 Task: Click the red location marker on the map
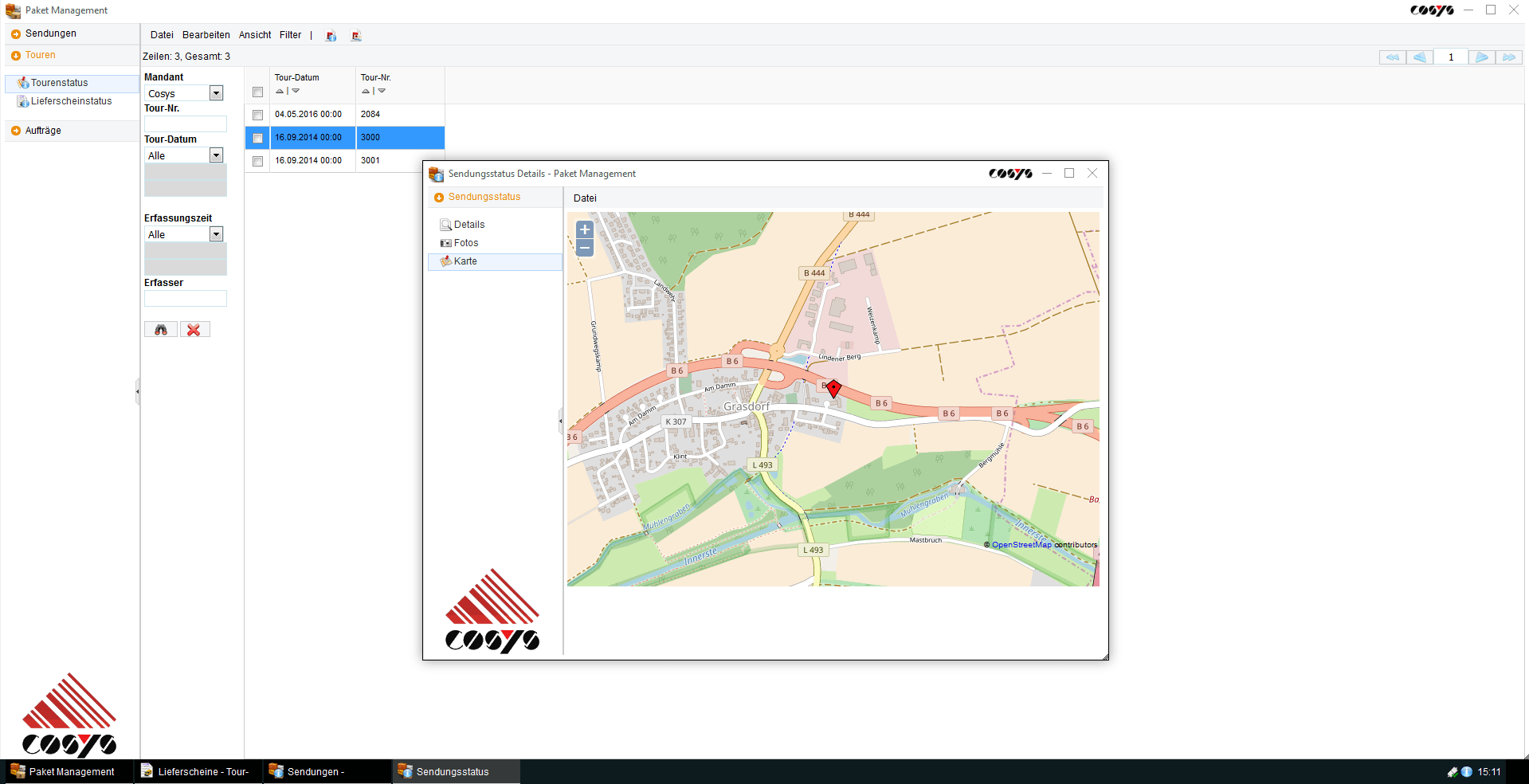[x=833, y=389]
